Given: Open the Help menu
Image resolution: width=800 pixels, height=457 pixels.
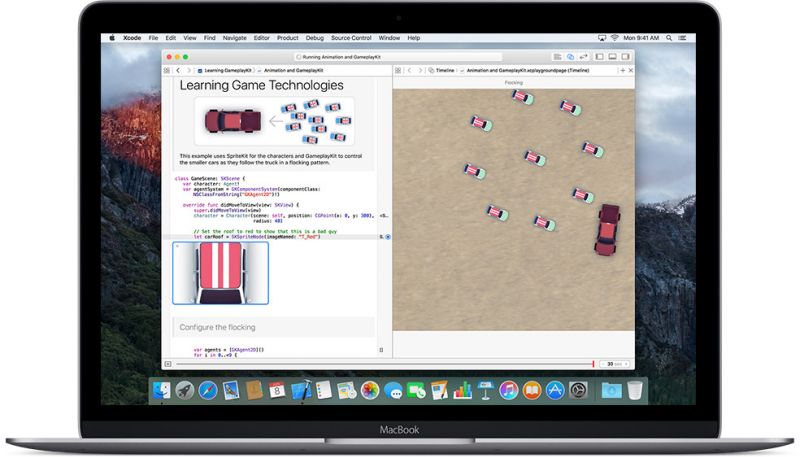Looking at the screenshot, I should [414, 38].
